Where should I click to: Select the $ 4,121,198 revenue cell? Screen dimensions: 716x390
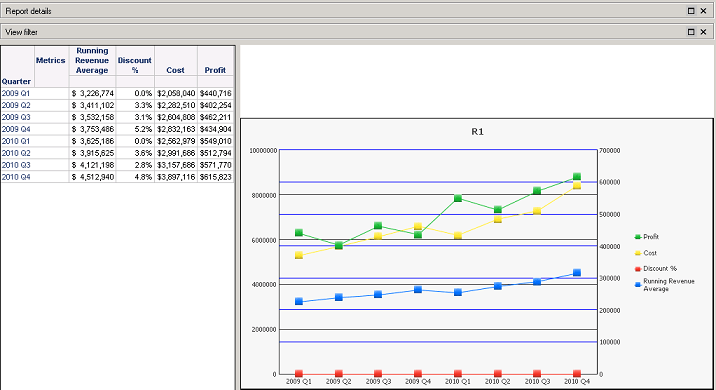tap(93, 165)
